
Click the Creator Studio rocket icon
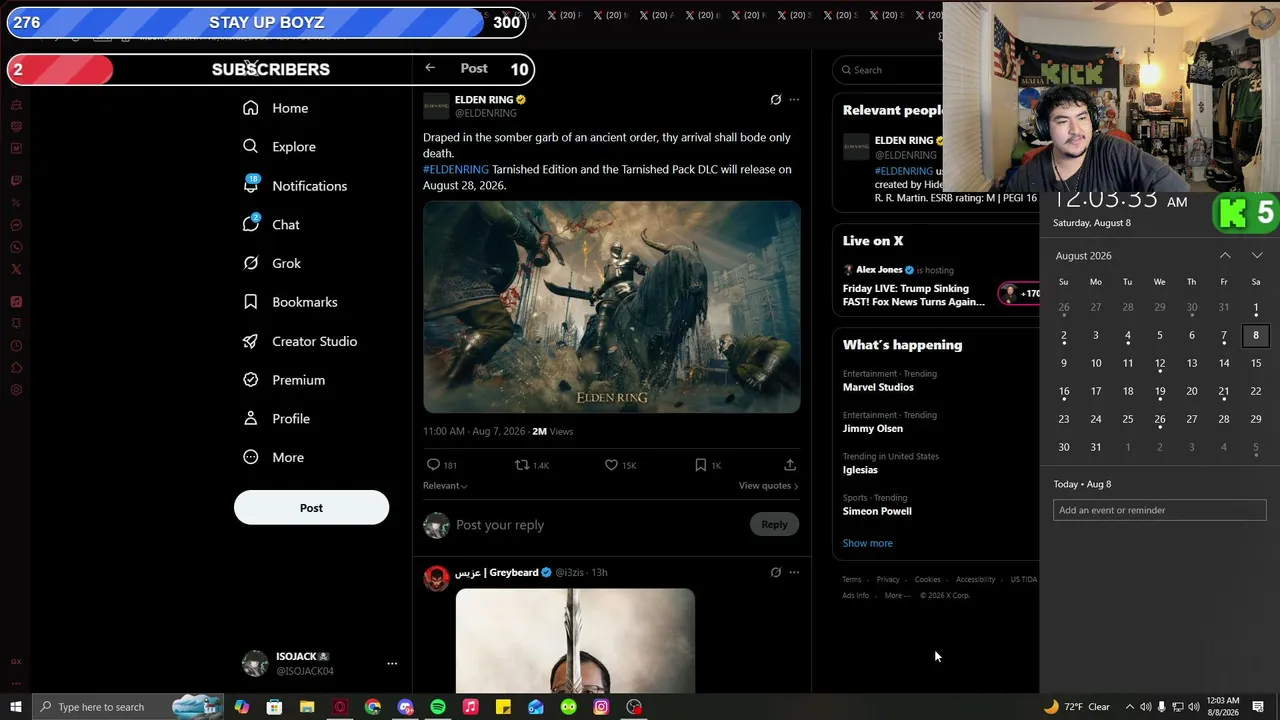coord(251,341)
